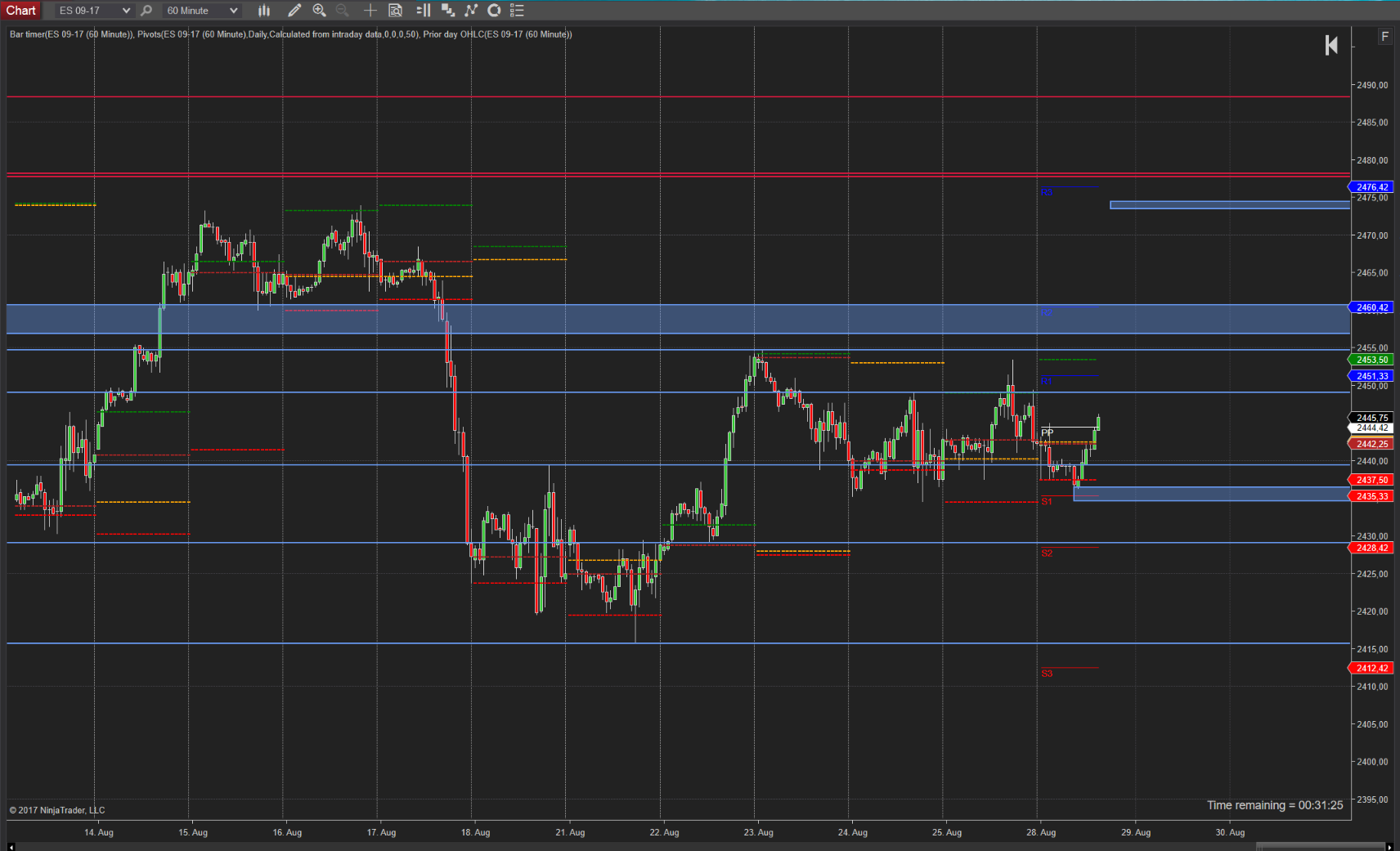This screenshot has height=851, width=1400.
Task: Click the 2490,00 price axis label
Action: coord(1372,85)
